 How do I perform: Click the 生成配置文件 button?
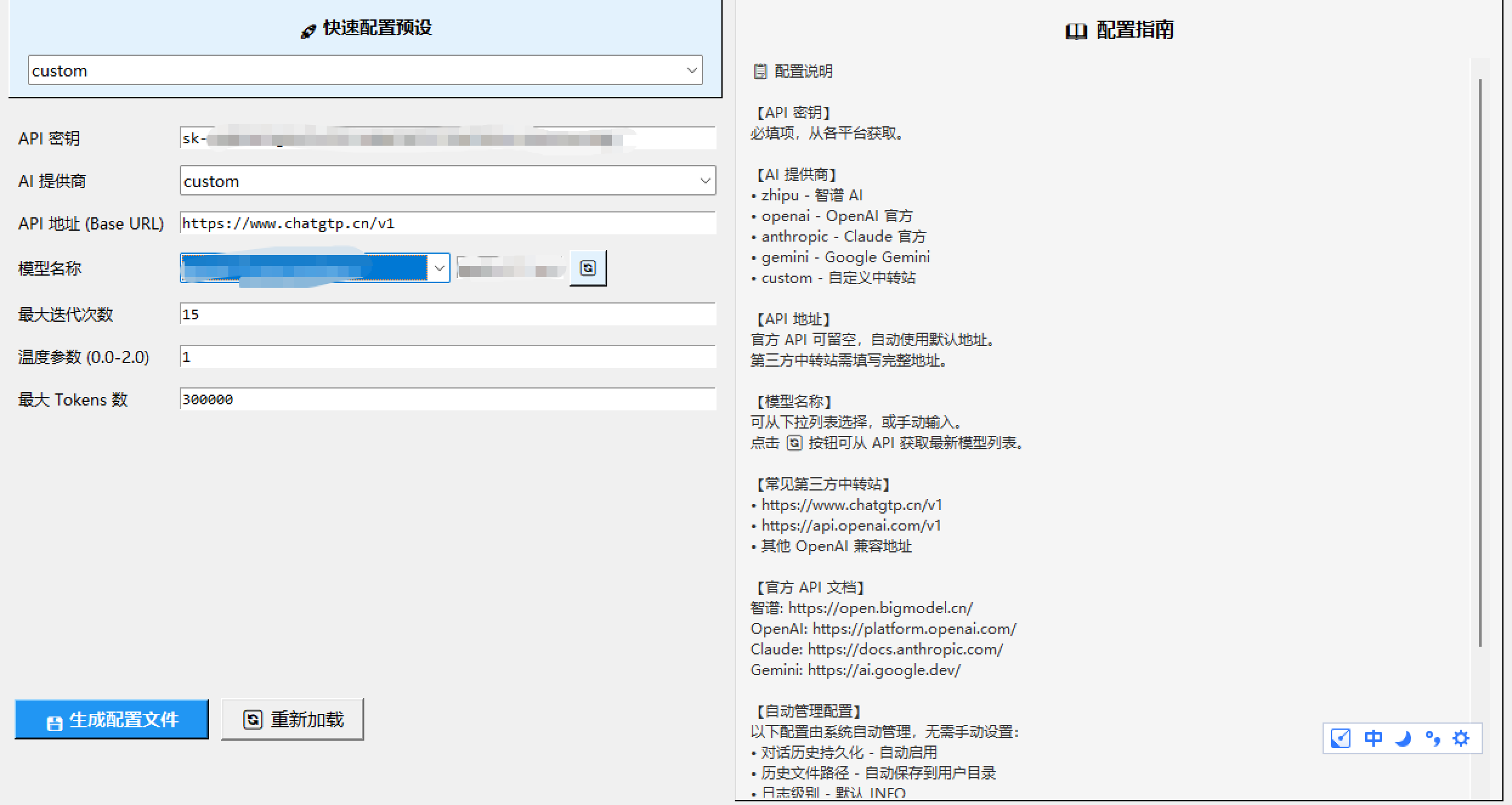tap(112, 719)
